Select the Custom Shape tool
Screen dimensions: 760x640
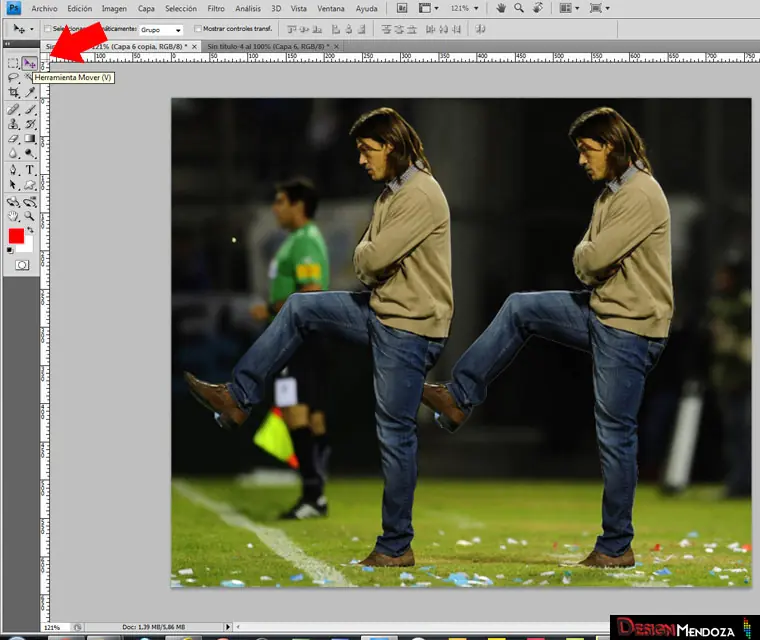[30, 185]
